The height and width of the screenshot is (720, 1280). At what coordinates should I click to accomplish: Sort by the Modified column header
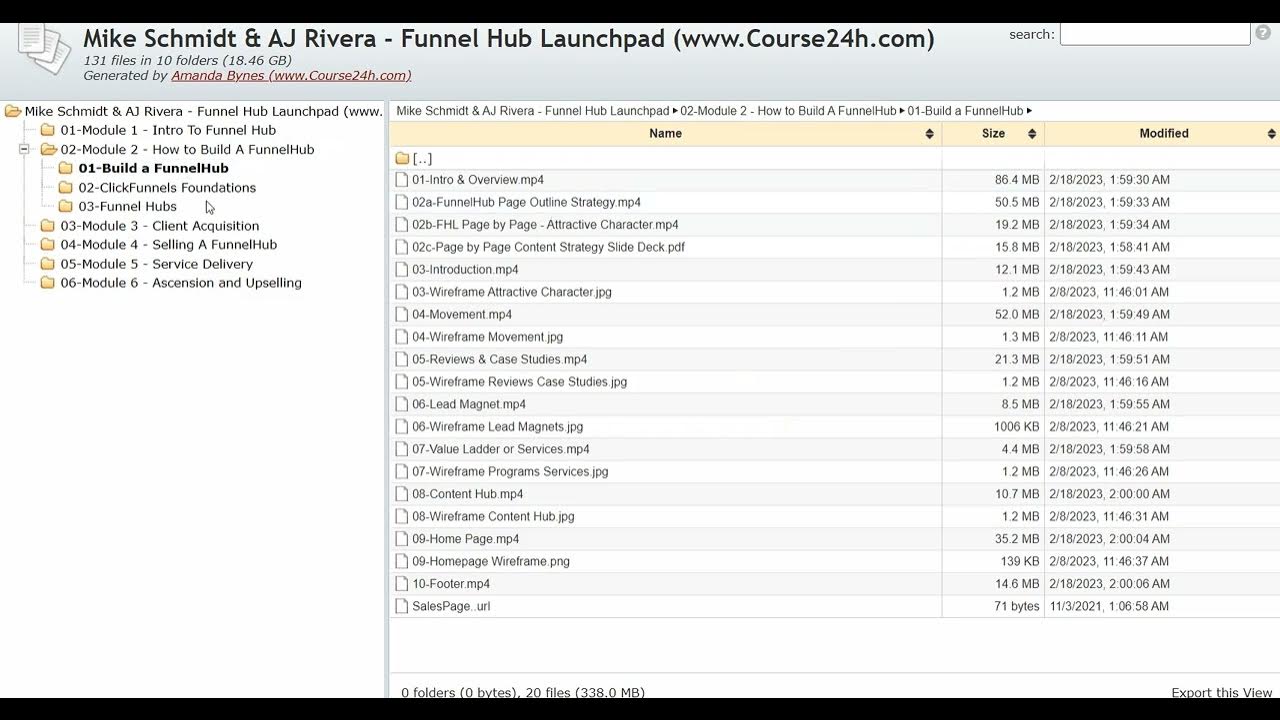1163,134
